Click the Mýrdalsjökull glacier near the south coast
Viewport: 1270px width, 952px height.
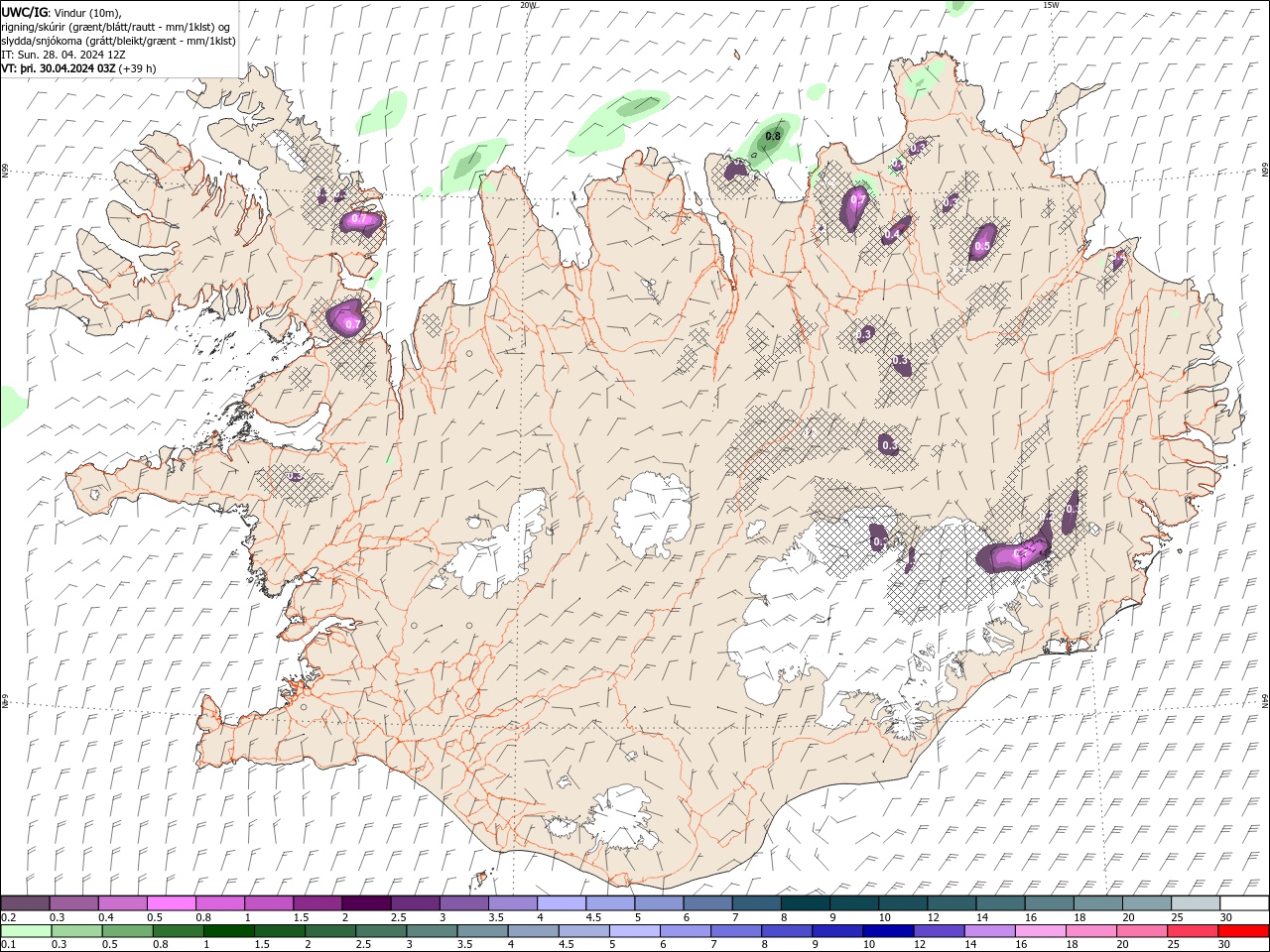(623, 818)
